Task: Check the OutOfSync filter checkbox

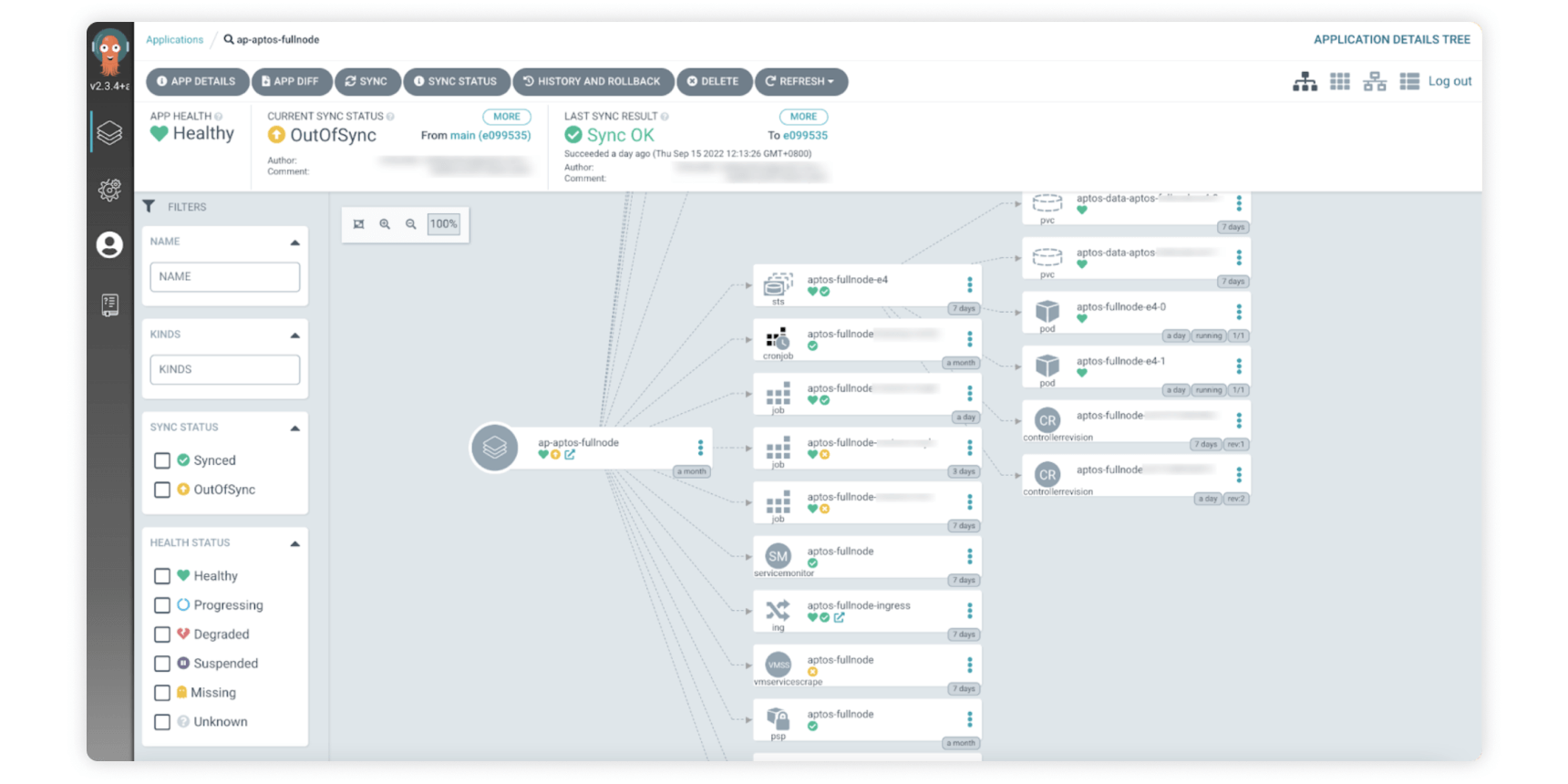Action: [x=162, y=490]
